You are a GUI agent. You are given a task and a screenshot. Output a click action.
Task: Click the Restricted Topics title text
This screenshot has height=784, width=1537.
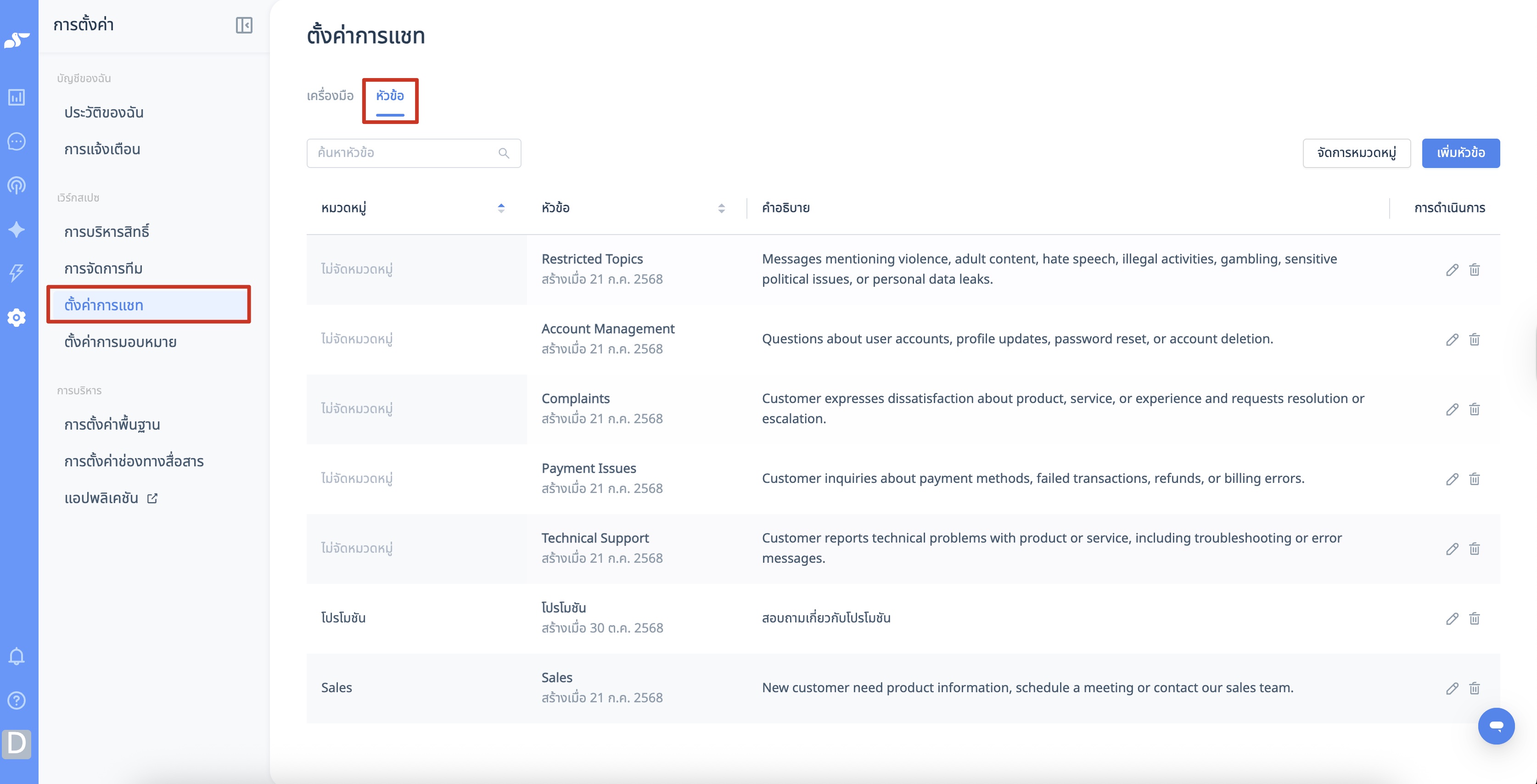(592, 259)
